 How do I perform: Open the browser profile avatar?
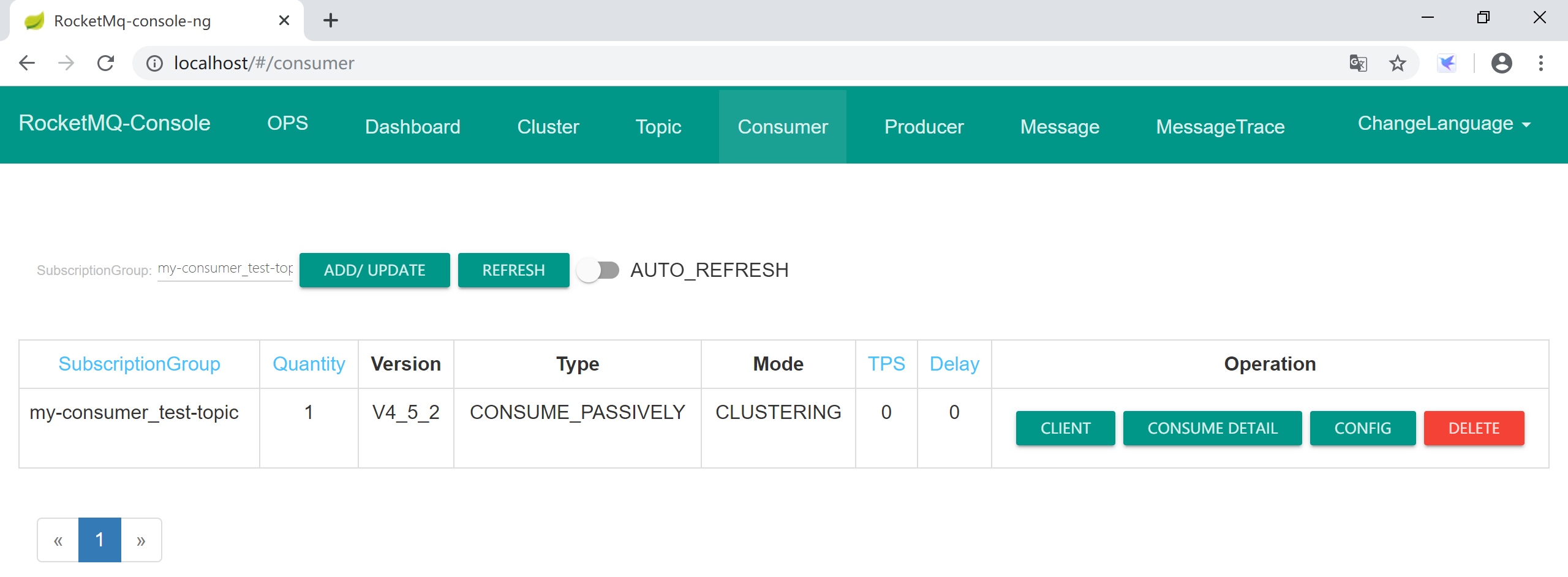point(1501,63)
